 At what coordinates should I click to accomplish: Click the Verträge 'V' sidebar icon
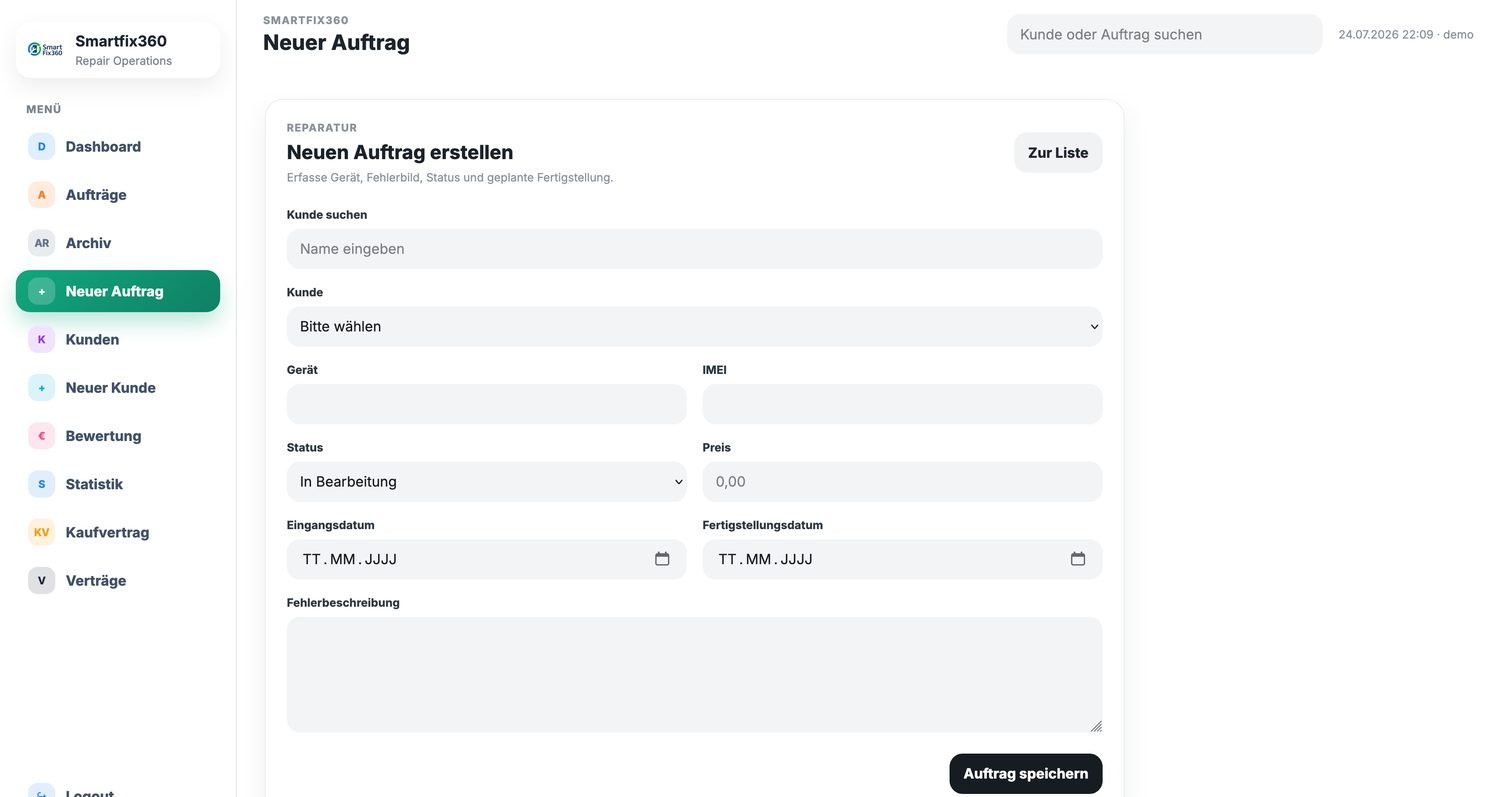click(41, 581)
